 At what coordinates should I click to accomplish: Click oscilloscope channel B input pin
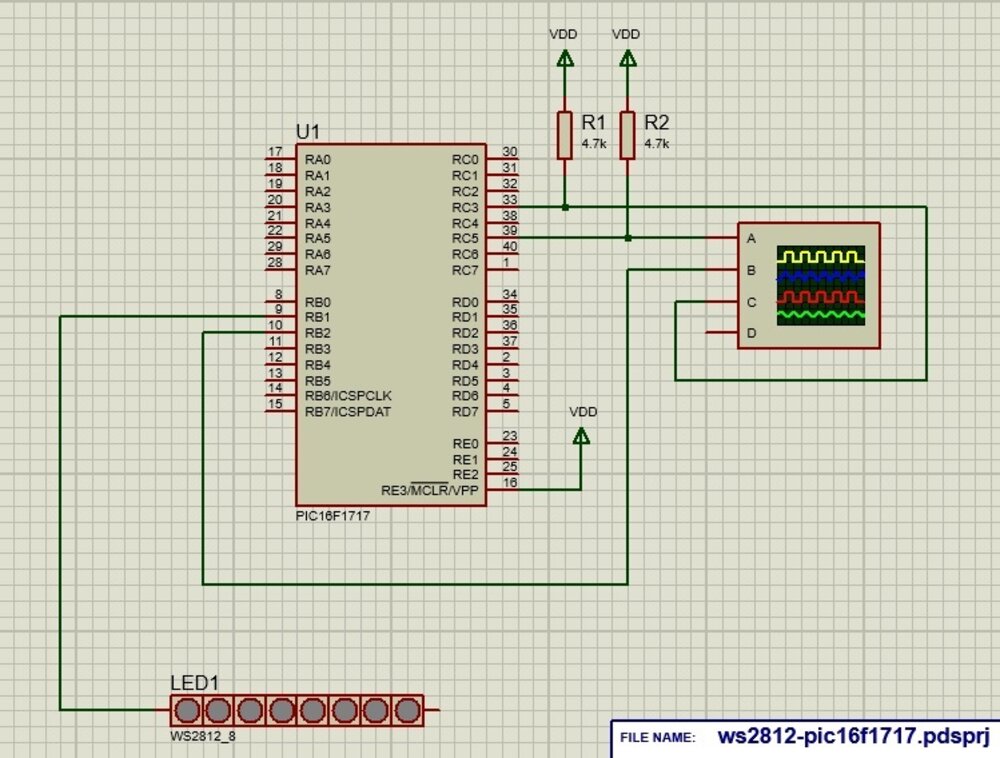(722, 270)
